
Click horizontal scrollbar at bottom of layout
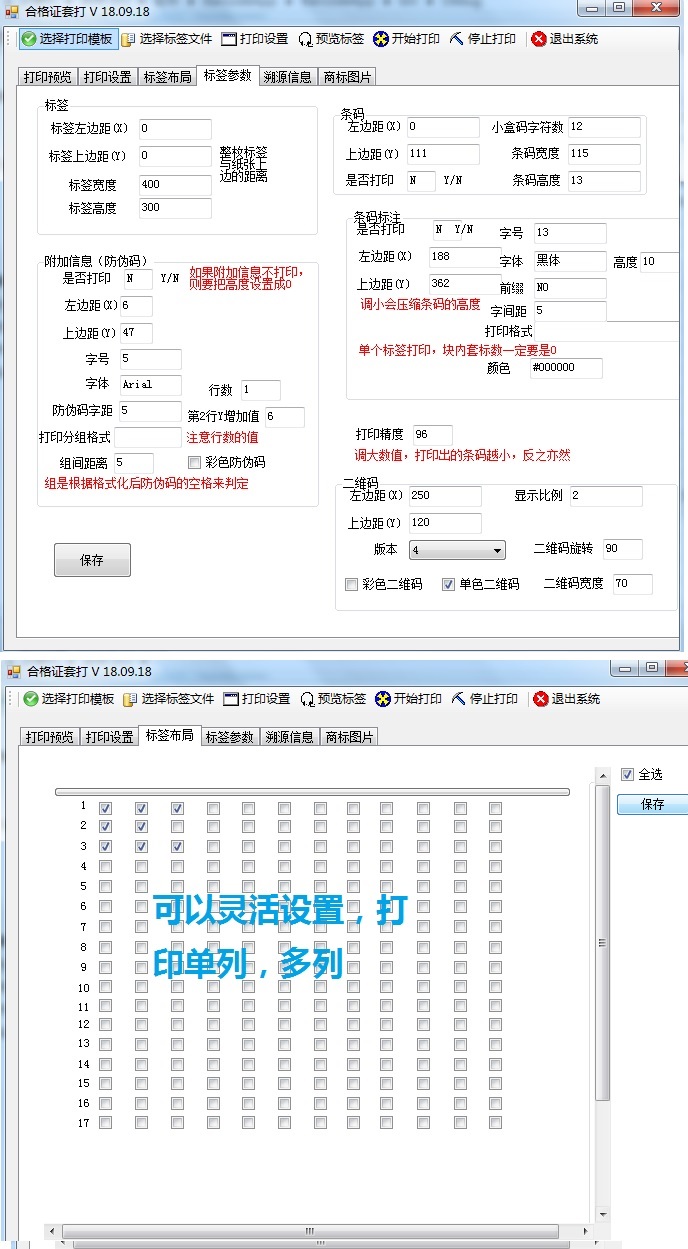coord(310,1231)
